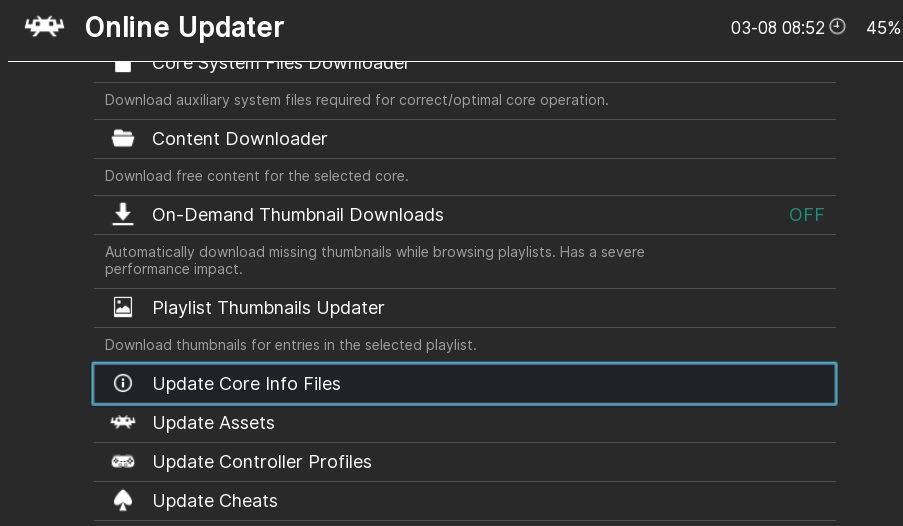Click the folder icon beside Content Downloader
903x526 pixels.
click(x=123, y=139)
